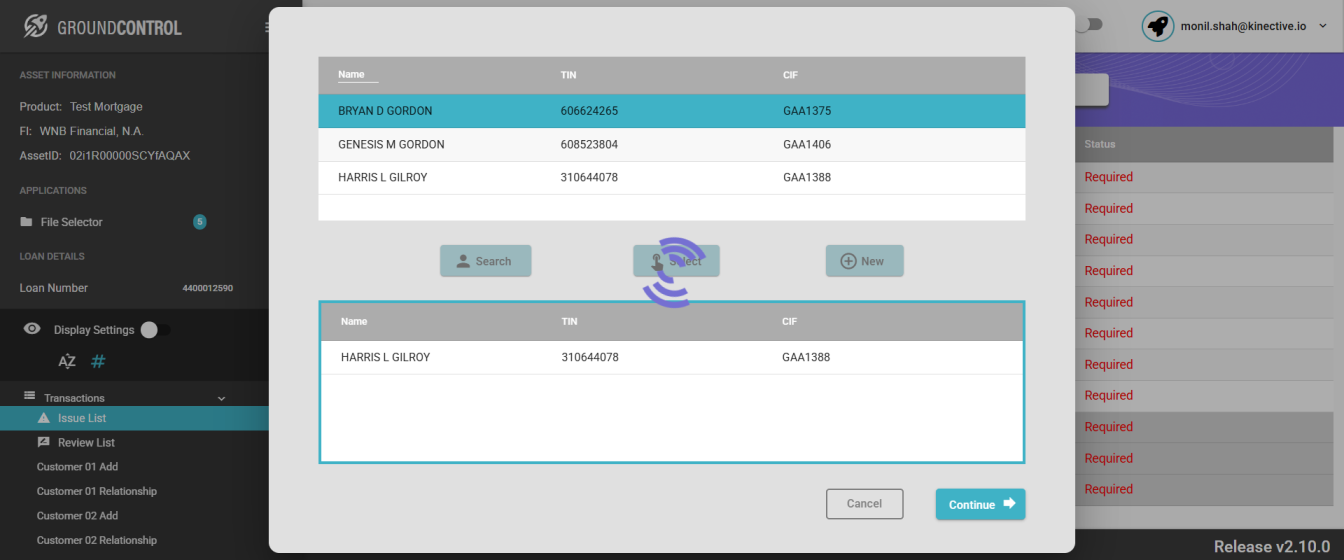Click the Release v2.10.0 label
The width and height of the screenshot is (1344, 560).
pyautogui.click(x=1272, y=546)
